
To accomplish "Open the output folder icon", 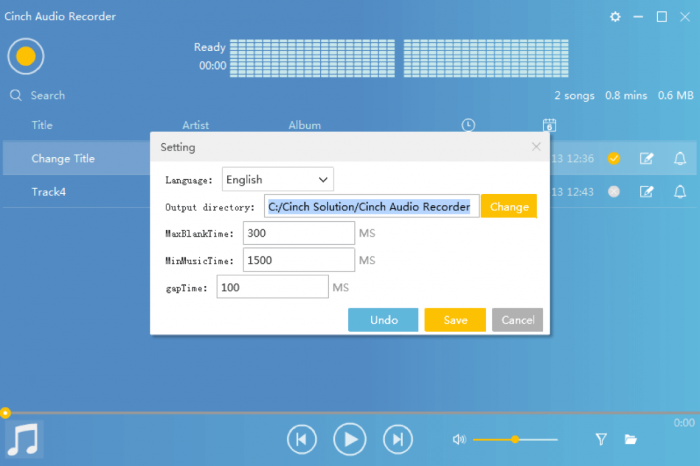I will pos(631,439).
